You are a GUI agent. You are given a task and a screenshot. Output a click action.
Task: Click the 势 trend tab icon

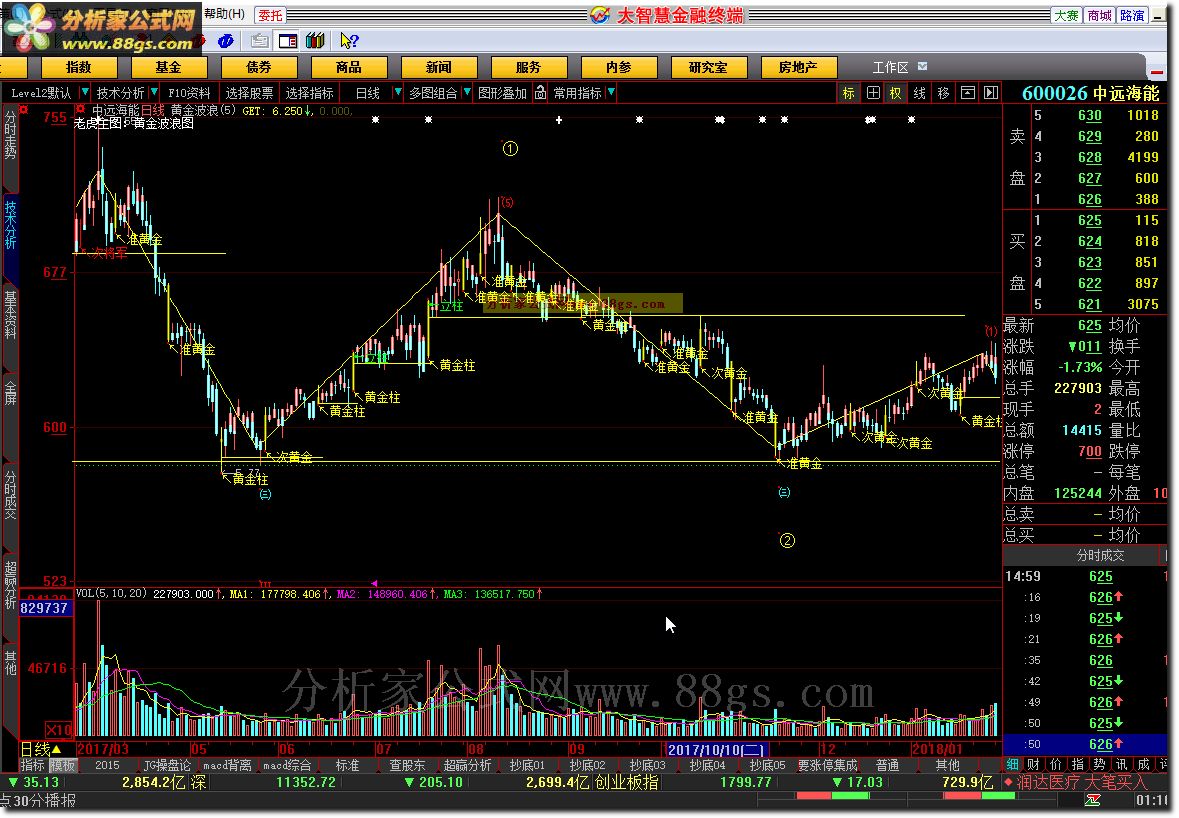click(1099, 764)
